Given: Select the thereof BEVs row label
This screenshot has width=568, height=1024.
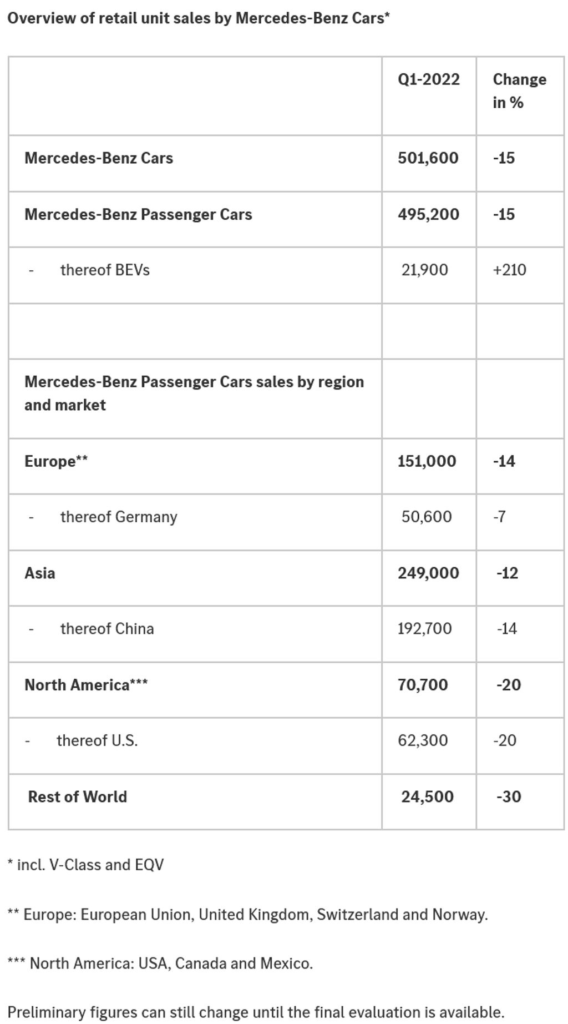Looking at the screenshot, I should [x=104, y=269].
